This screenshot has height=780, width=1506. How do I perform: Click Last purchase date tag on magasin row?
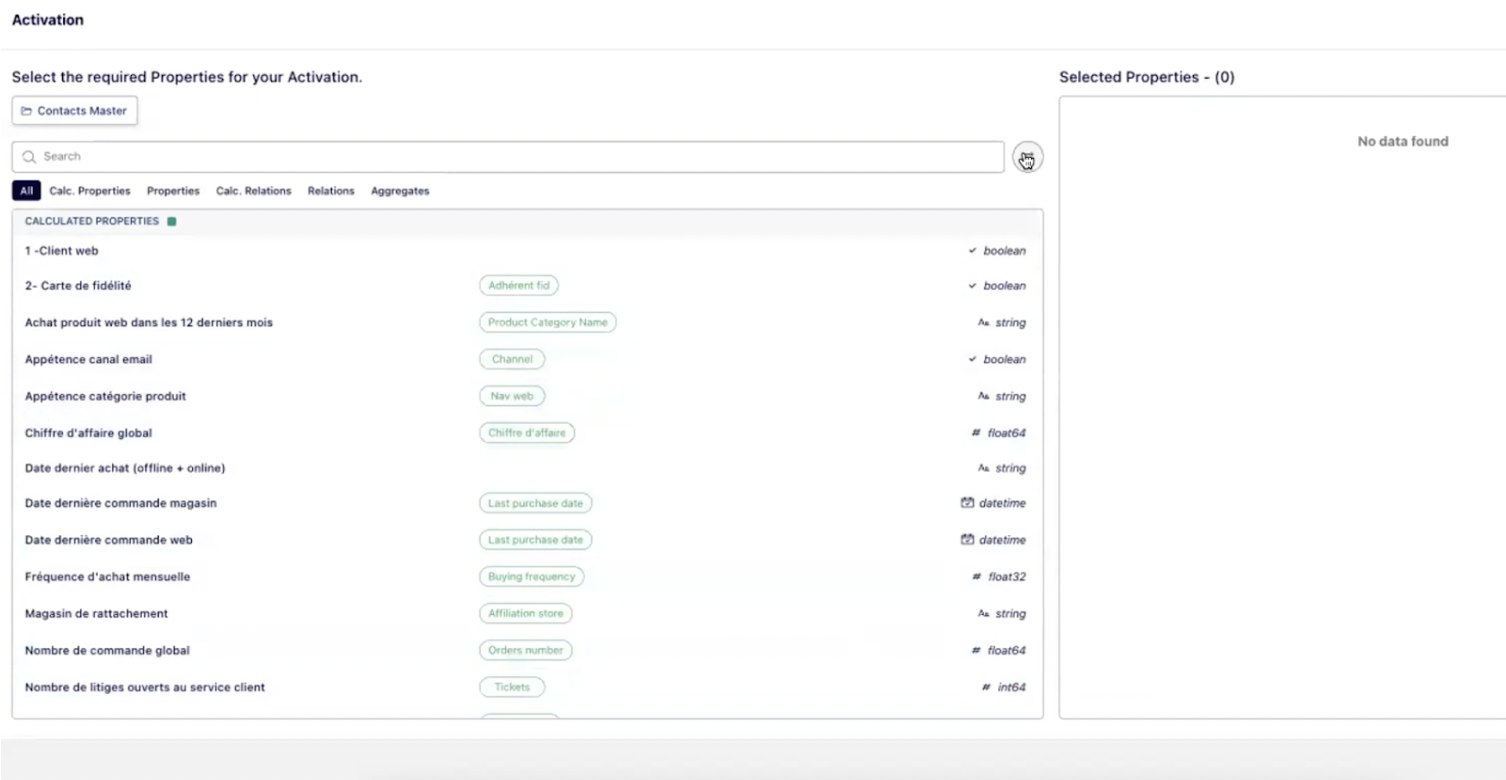click(535, 503)
